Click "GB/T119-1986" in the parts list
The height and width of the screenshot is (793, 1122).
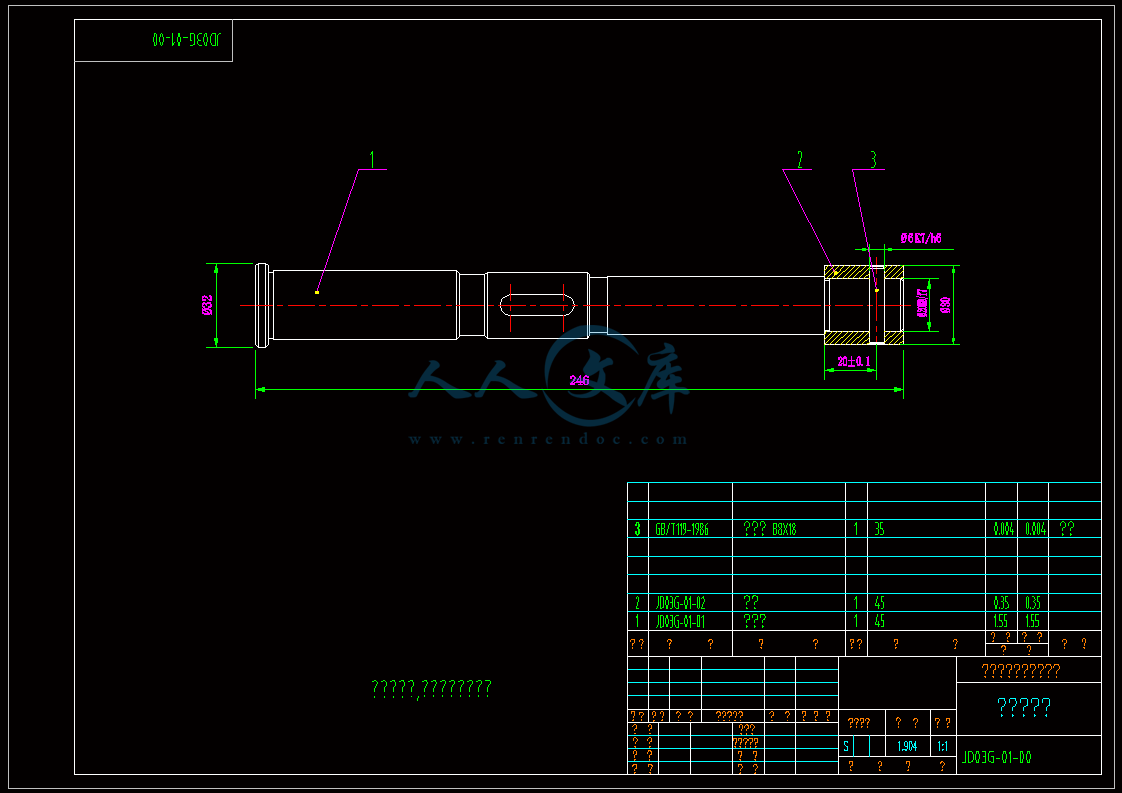click(681, 529)
